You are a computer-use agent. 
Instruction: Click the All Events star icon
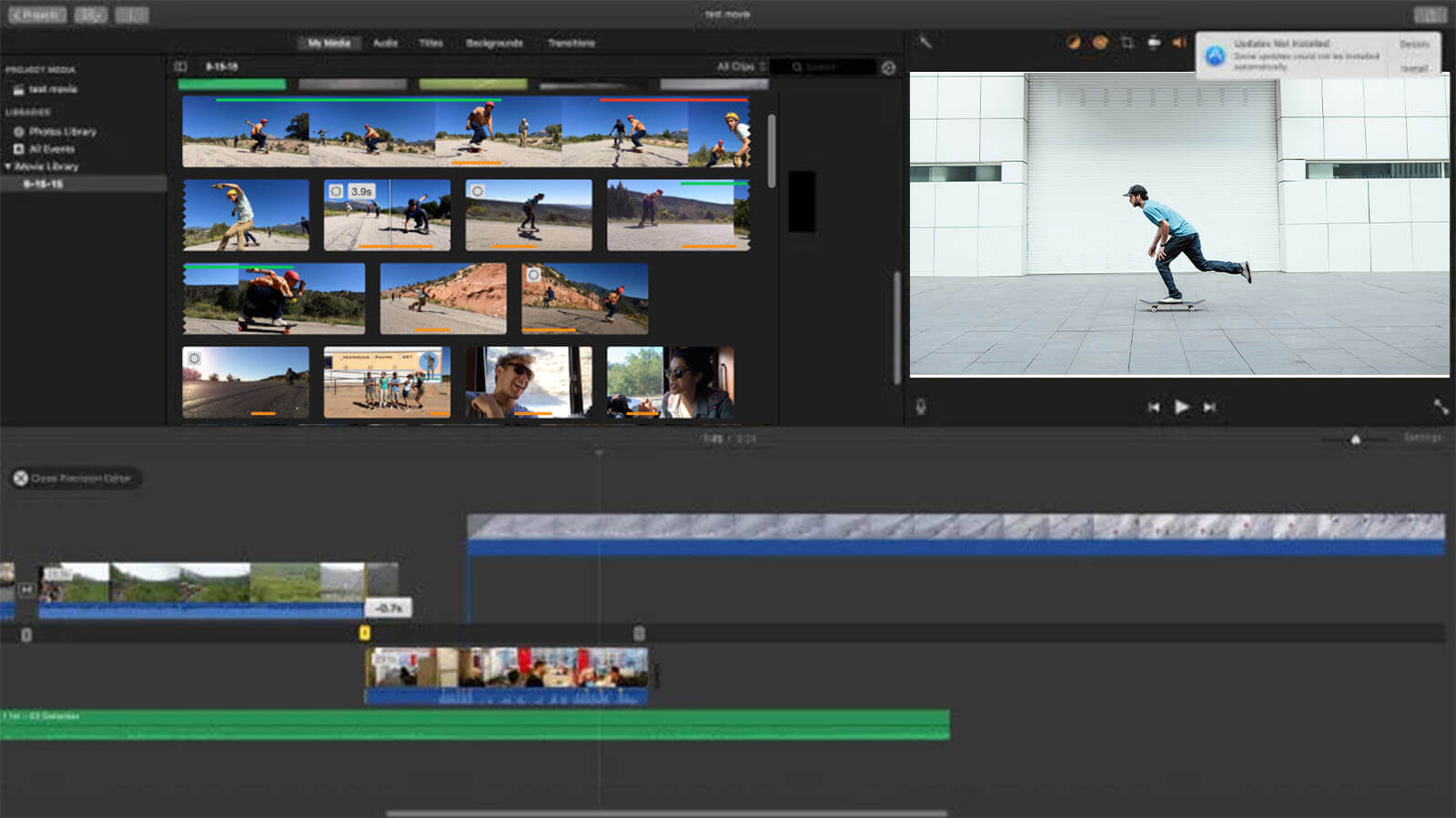[x=18, y=148]
